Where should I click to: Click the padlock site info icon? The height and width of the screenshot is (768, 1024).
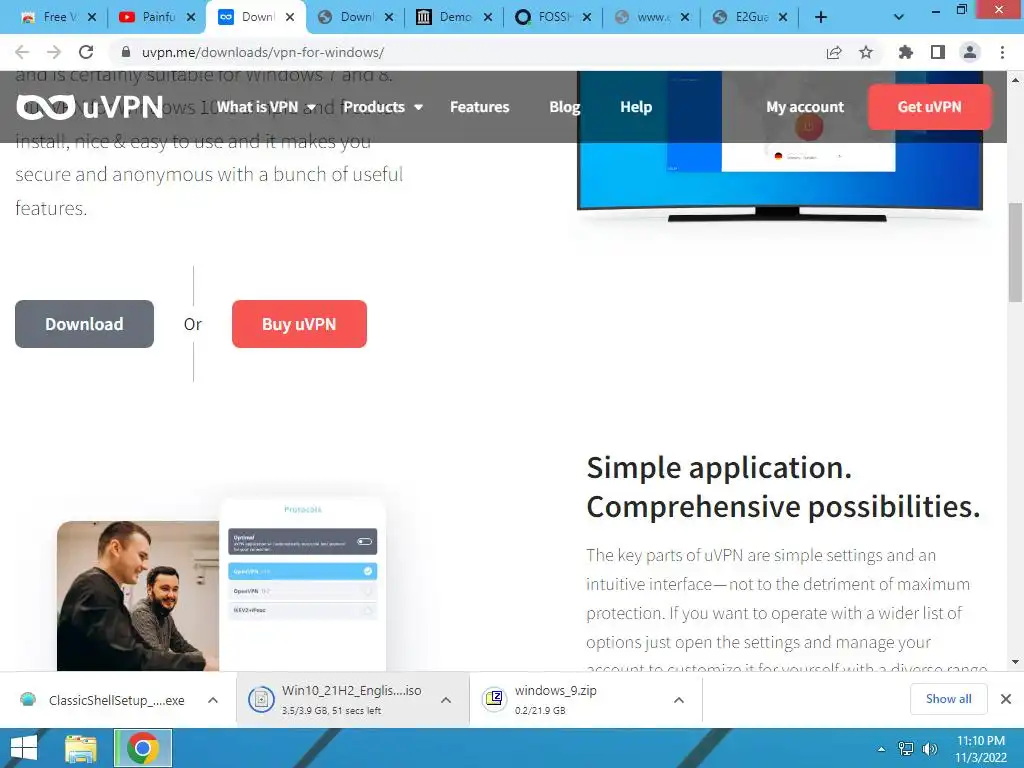pos(126,52)
